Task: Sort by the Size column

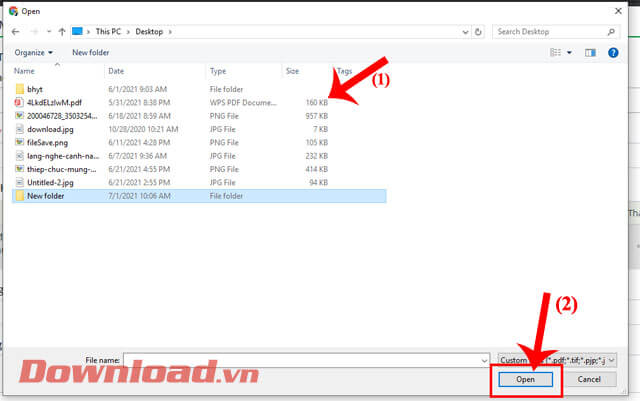Action: point(292,71)
